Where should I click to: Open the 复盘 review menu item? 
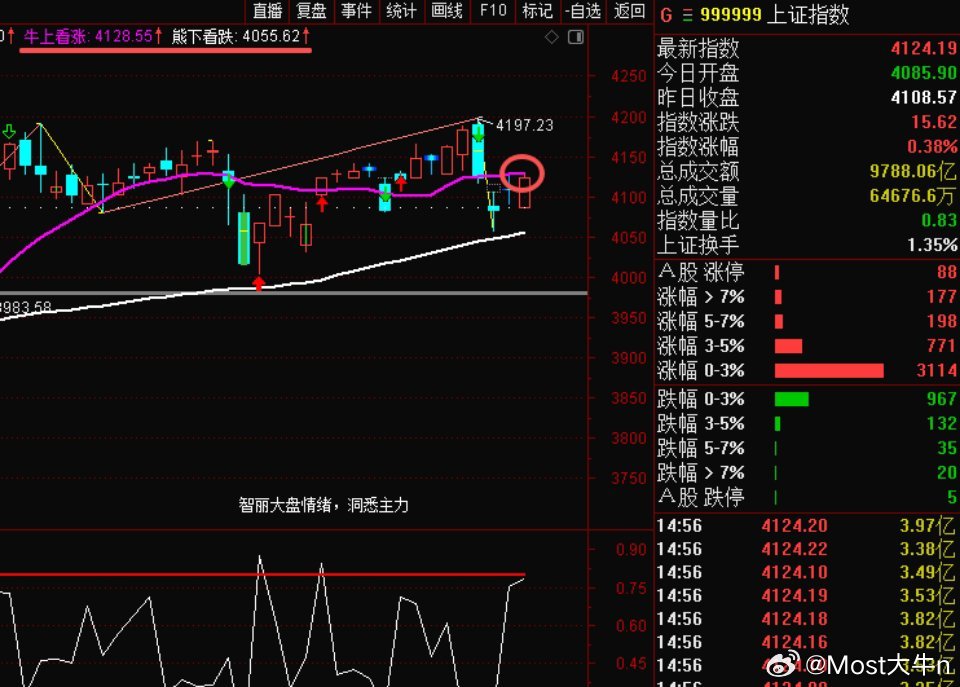coord(311,11)
